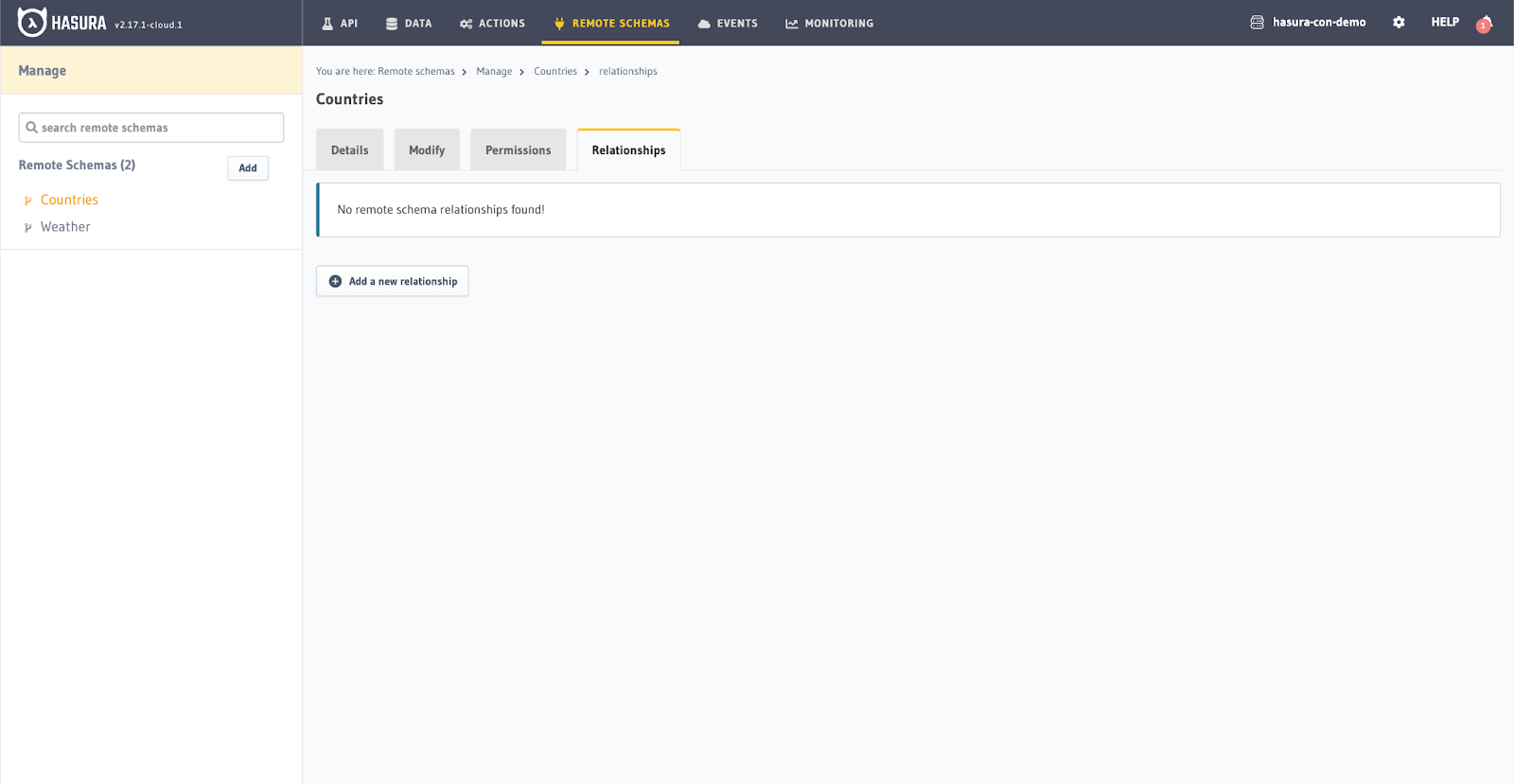Click the Monitoring chart icon

click(792, 24)
